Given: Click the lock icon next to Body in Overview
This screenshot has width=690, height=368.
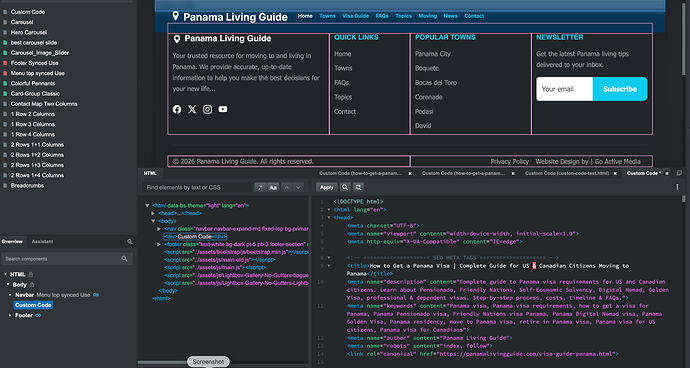Looking at the screenshot, I should [x=32, y=285].
